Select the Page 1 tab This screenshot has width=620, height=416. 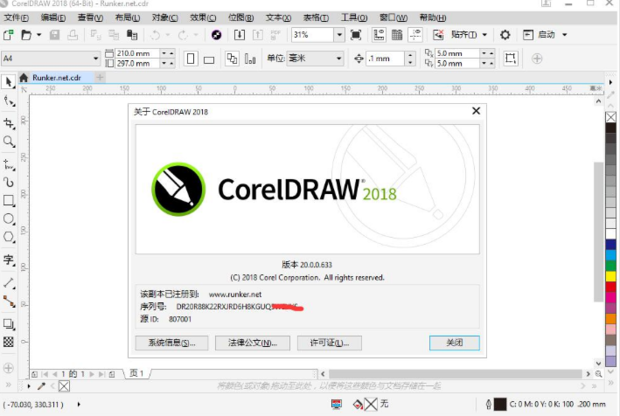pos(137,373)
